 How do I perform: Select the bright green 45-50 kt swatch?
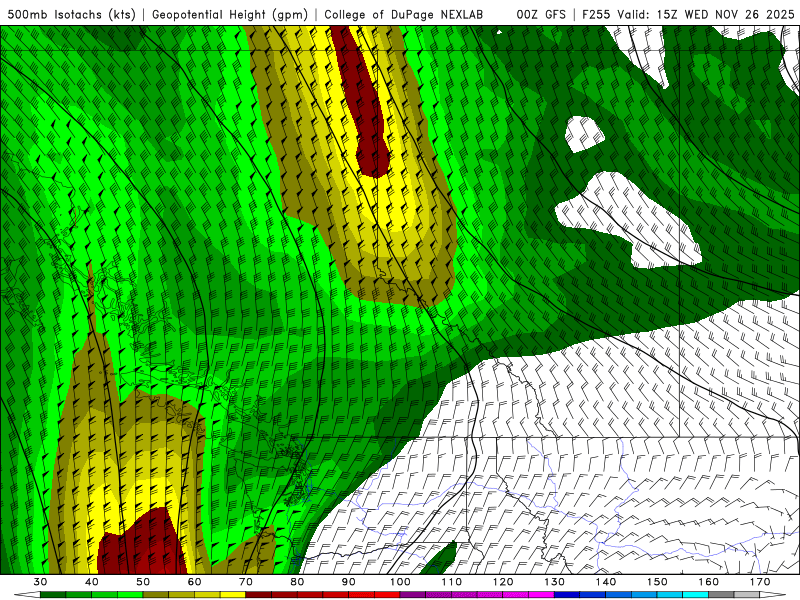(130, 595)
